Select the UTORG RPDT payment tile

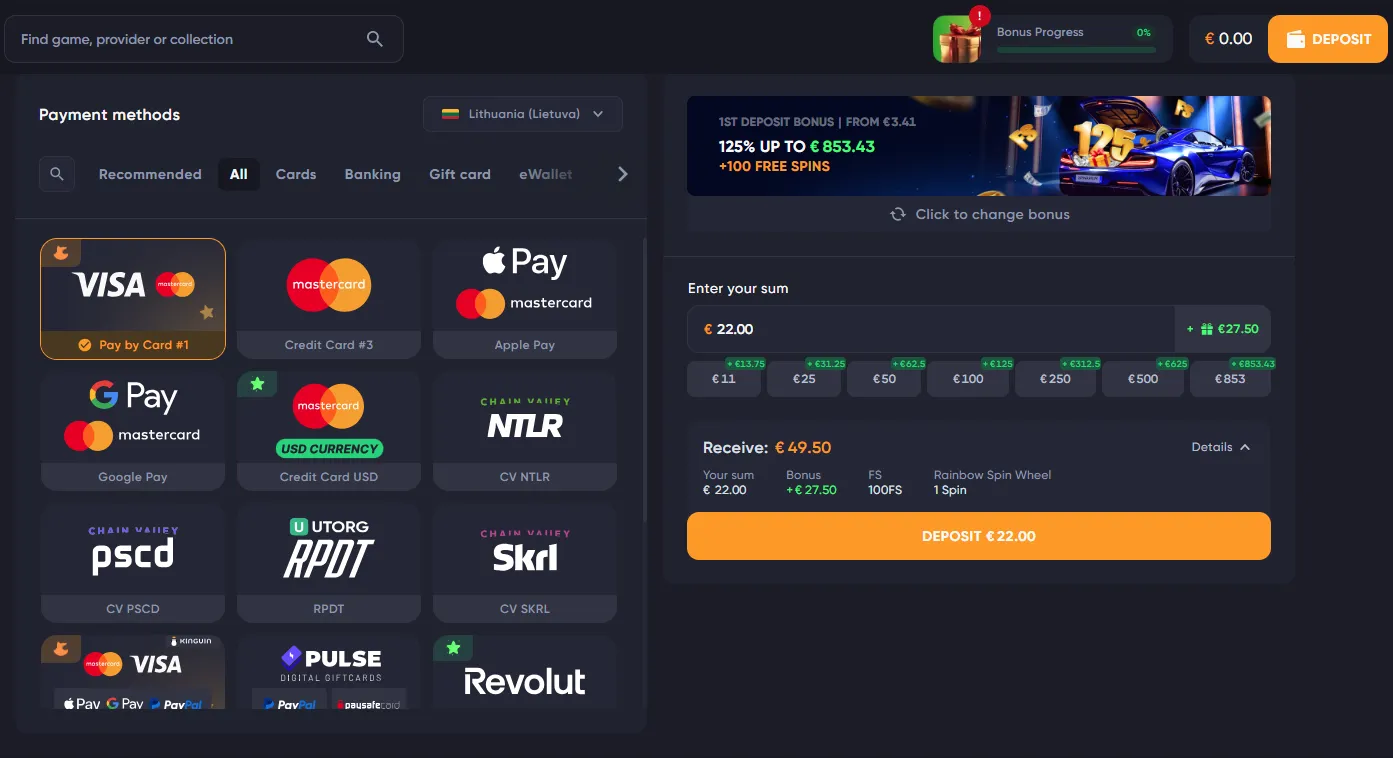[329, 563]
